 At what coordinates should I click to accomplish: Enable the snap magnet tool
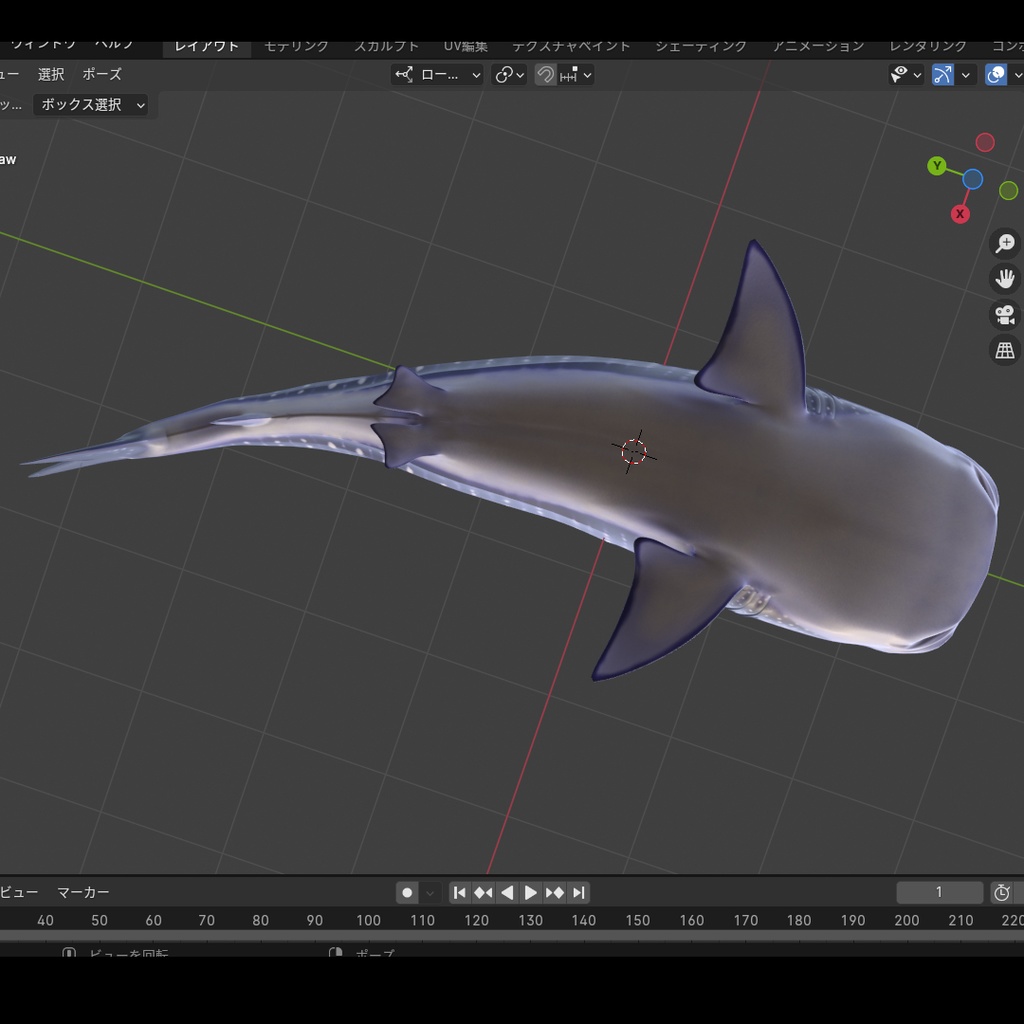click(x=546, y=74)
